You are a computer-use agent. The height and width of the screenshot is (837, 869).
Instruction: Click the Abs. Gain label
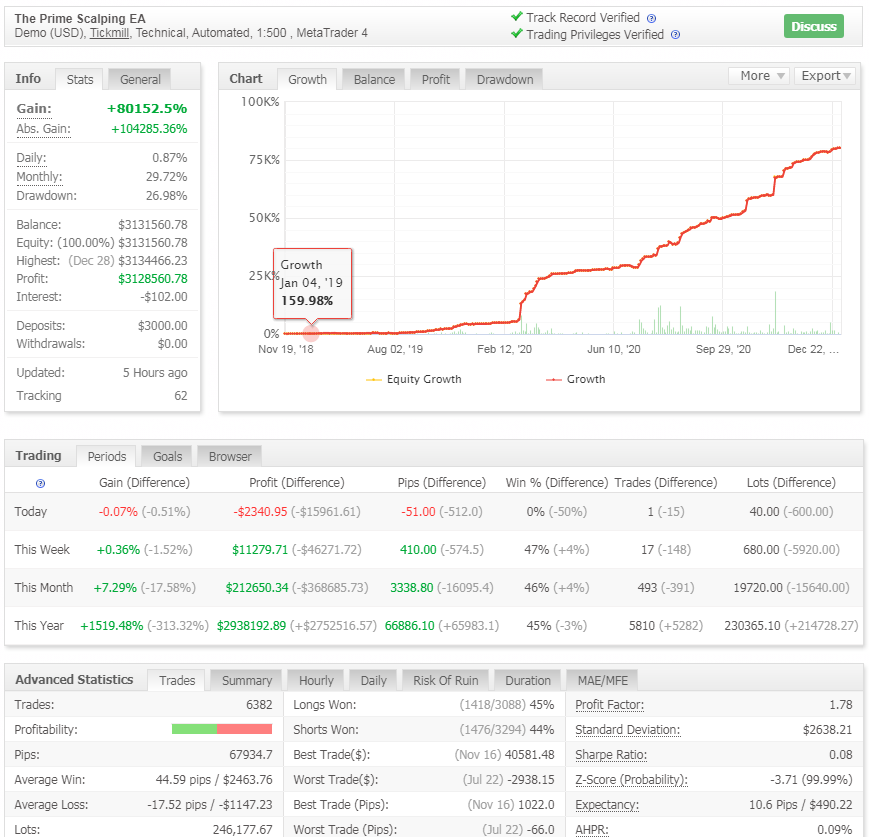43,129
